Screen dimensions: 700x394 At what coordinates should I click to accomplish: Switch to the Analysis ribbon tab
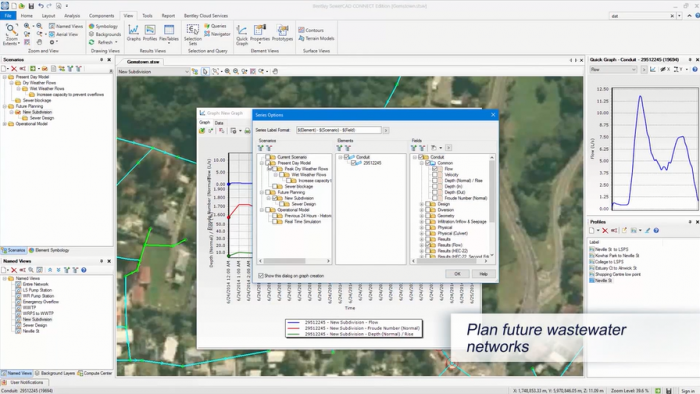72,16
